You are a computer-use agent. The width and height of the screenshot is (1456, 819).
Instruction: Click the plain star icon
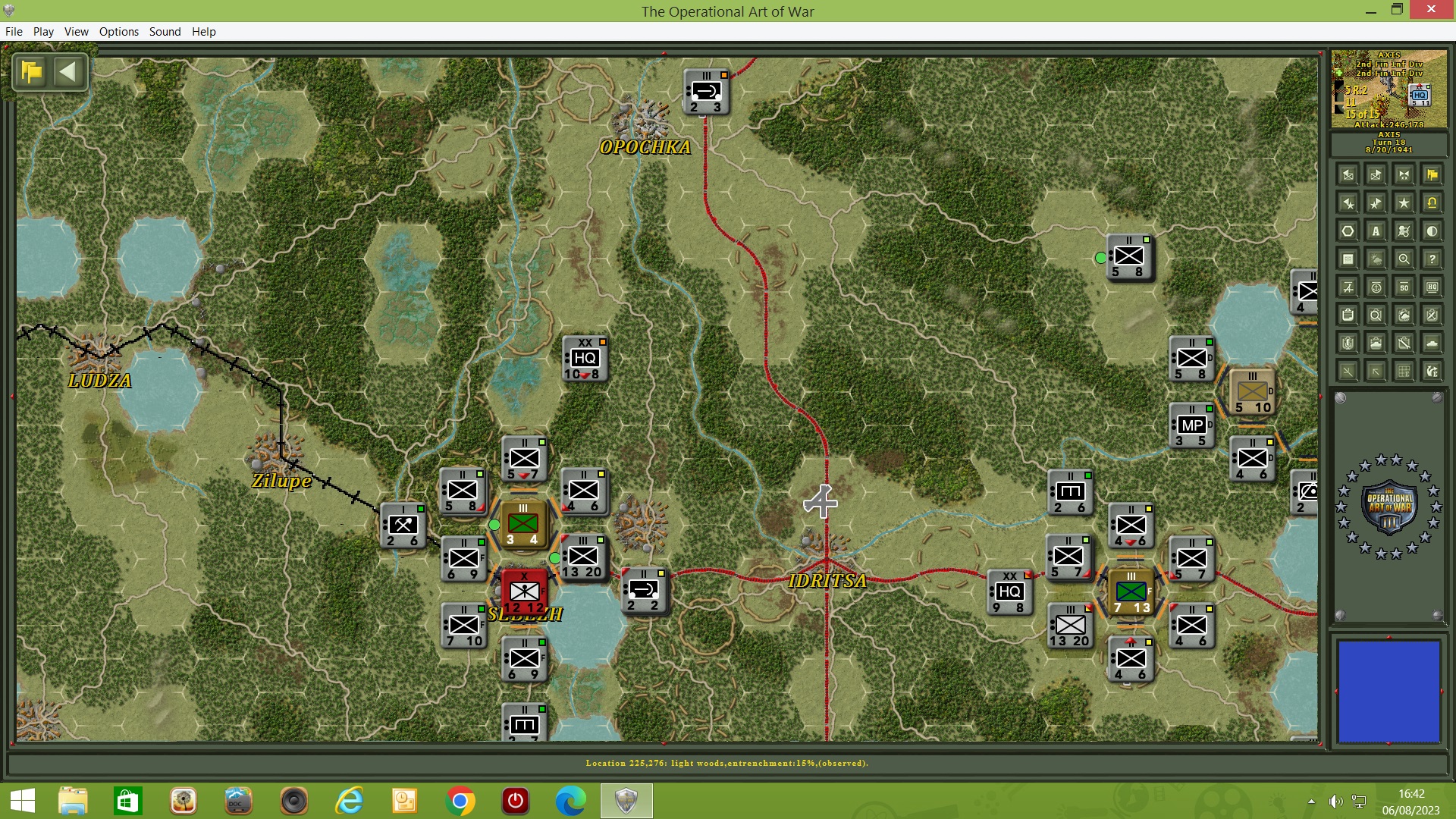(x=1404, y=203)
